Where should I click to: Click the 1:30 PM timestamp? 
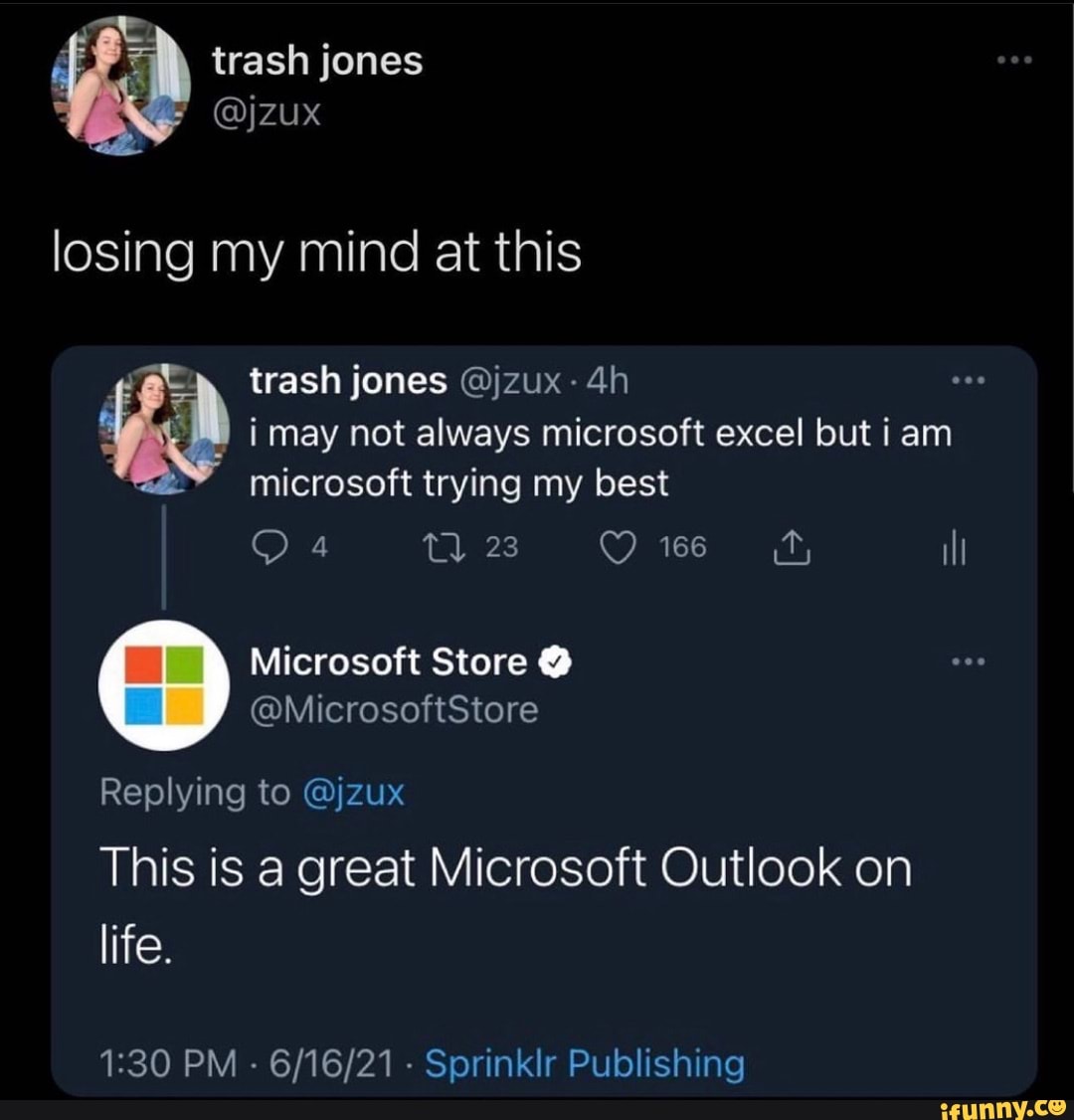(160, 1062)
